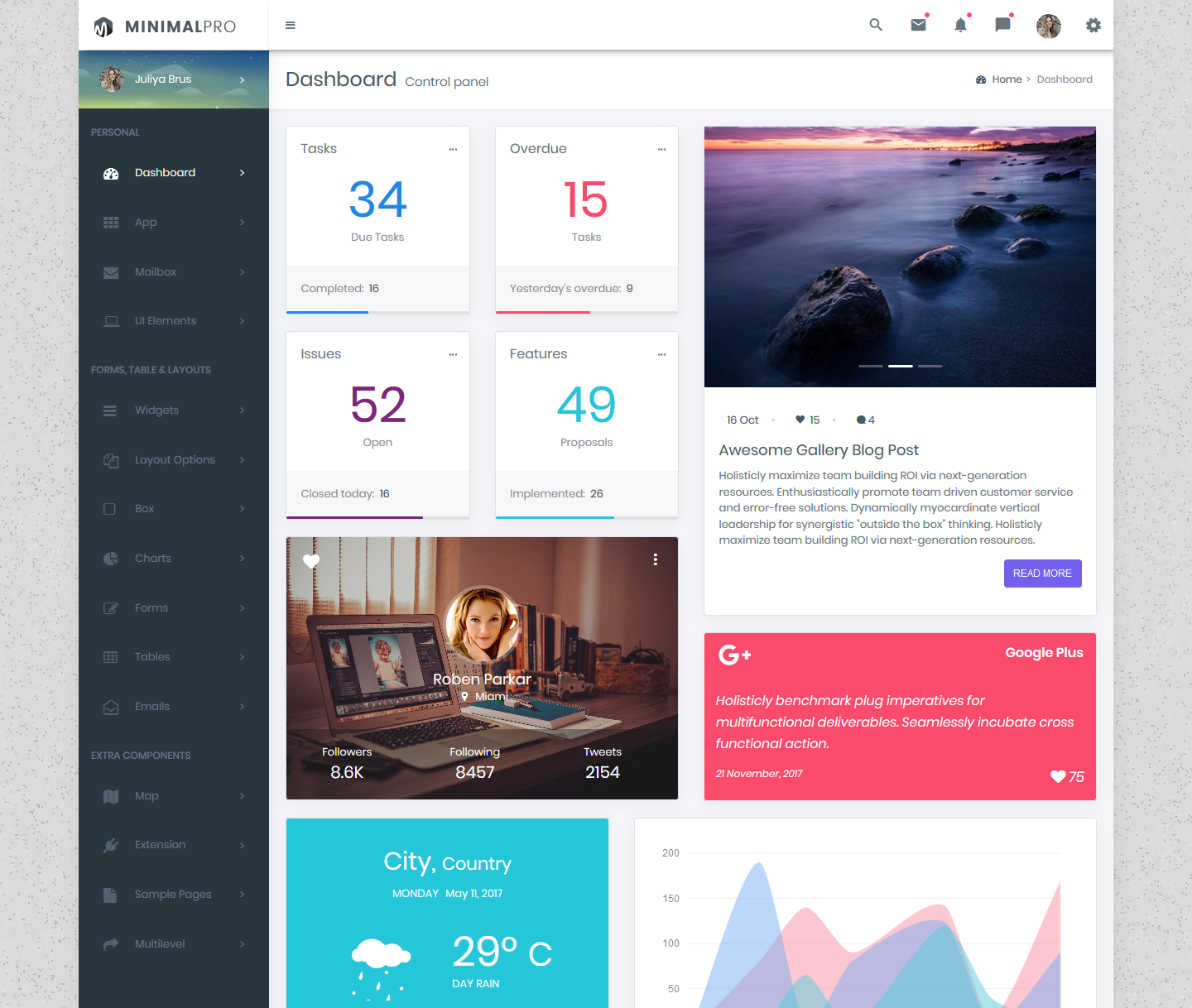Viewport: 1192px width, 1008px height.
Task: Click the user avatar in header
Action: pyautogui.click(x=1049, y=26)
